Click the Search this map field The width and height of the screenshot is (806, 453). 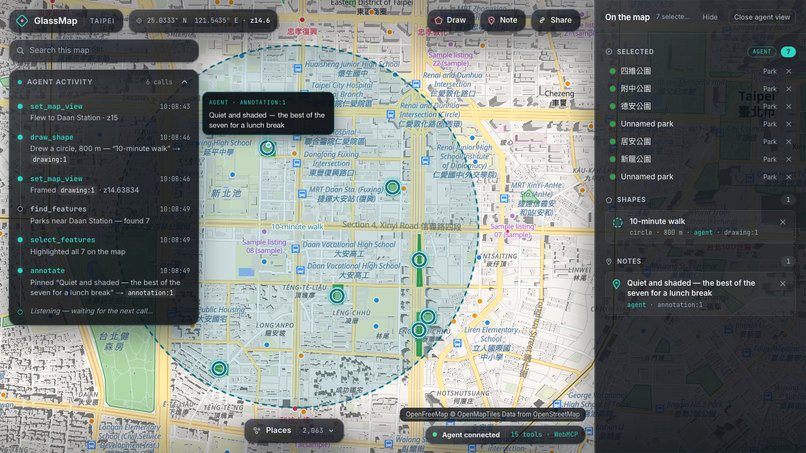coord(104,50)
